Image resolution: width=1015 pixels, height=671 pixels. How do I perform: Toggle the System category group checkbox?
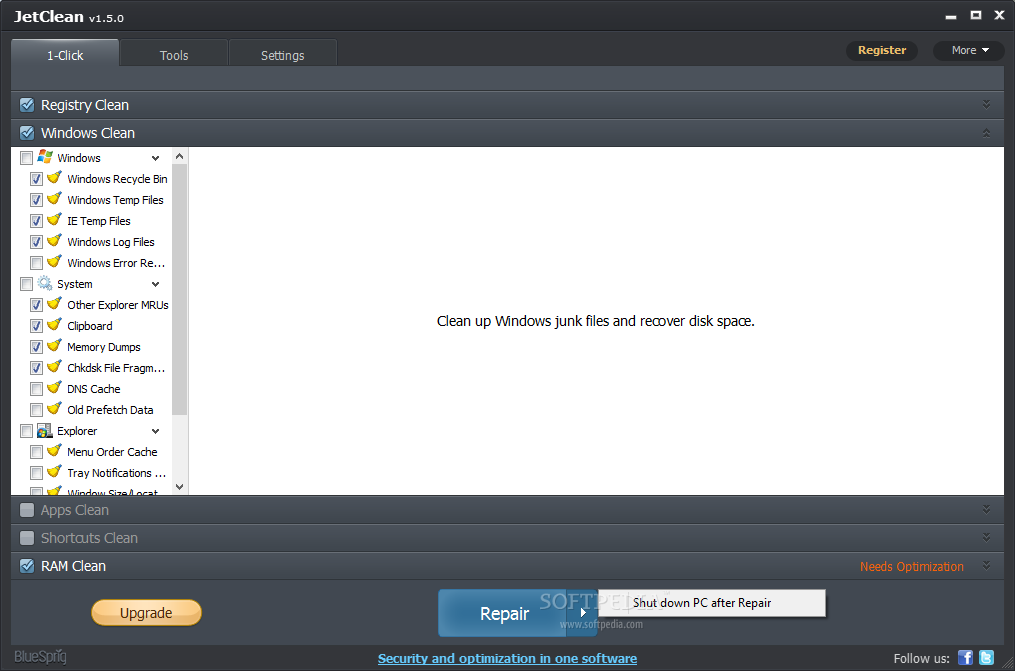click(27, 284)
